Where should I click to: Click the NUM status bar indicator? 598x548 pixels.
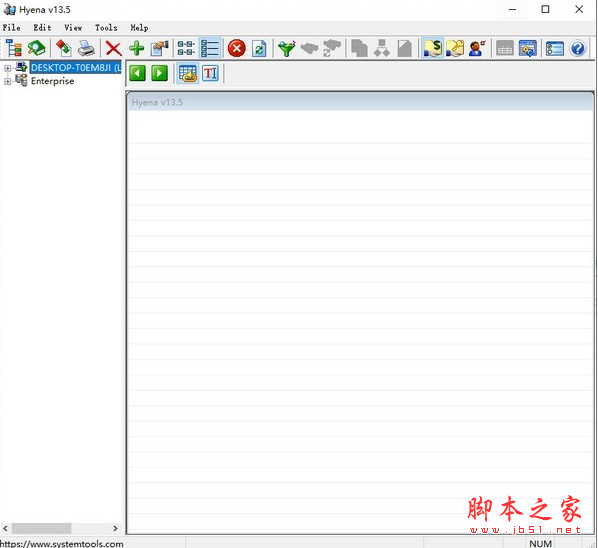pyautogui.click(x=540, y=543)
